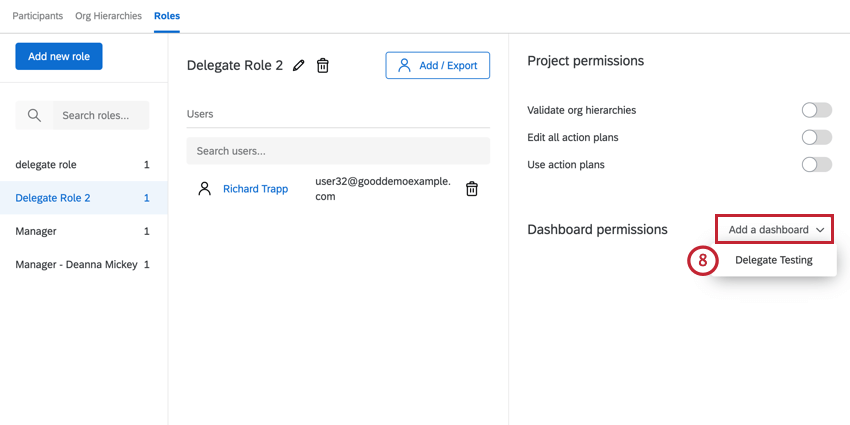Open the Richard Trapp user link
The image size is (850, 425).
coord(255,189)
